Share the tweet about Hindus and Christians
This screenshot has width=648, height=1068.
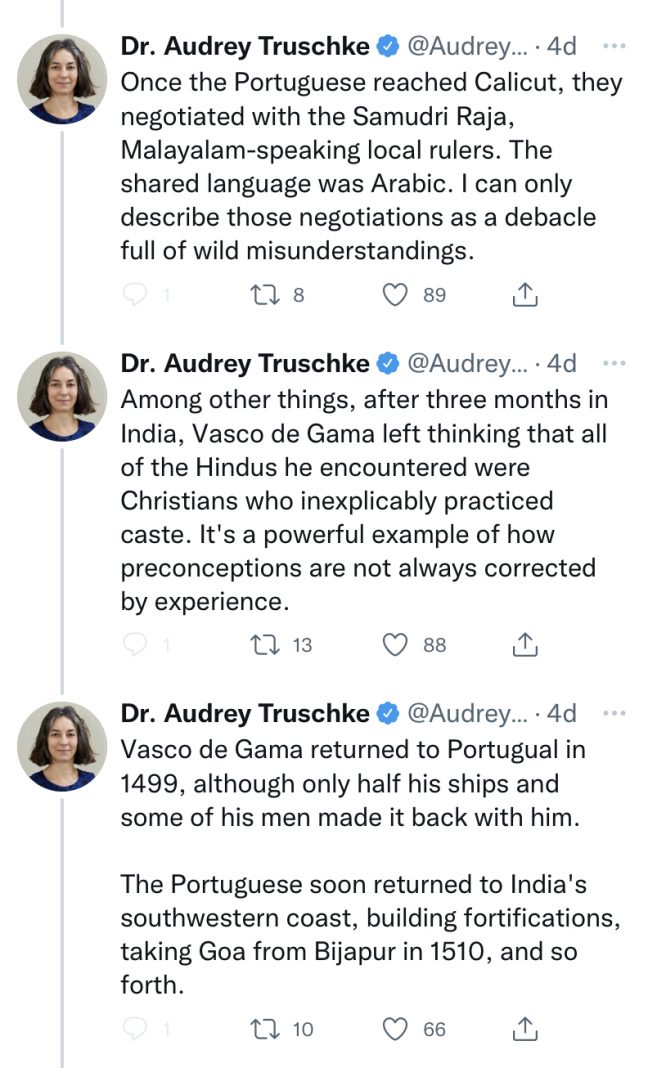[524, 645]
